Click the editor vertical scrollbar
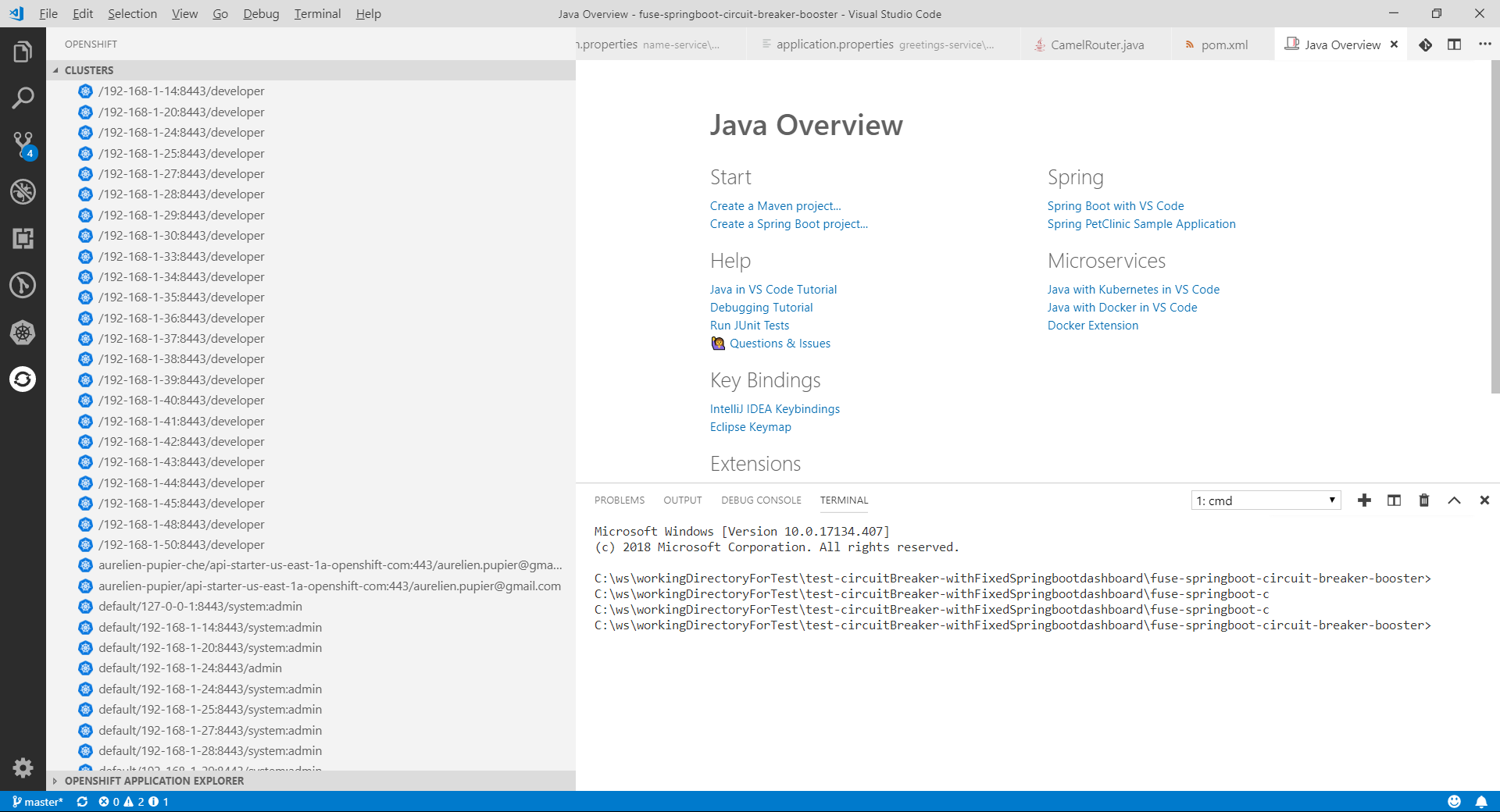The image size is (1500, 812). point(1495,226)
